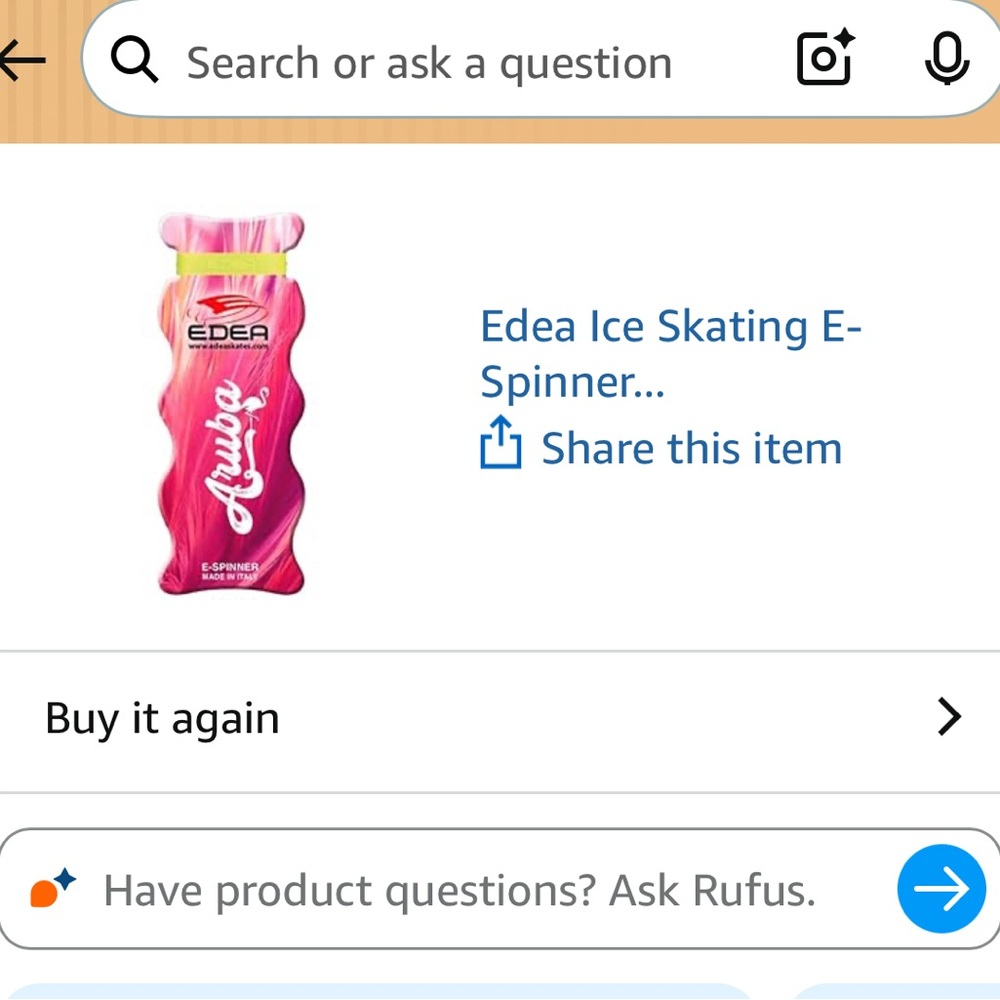This screenshot has width=1000, height=1000.
Task: Expand the truncated product title
Action: (x=670, y=352)
